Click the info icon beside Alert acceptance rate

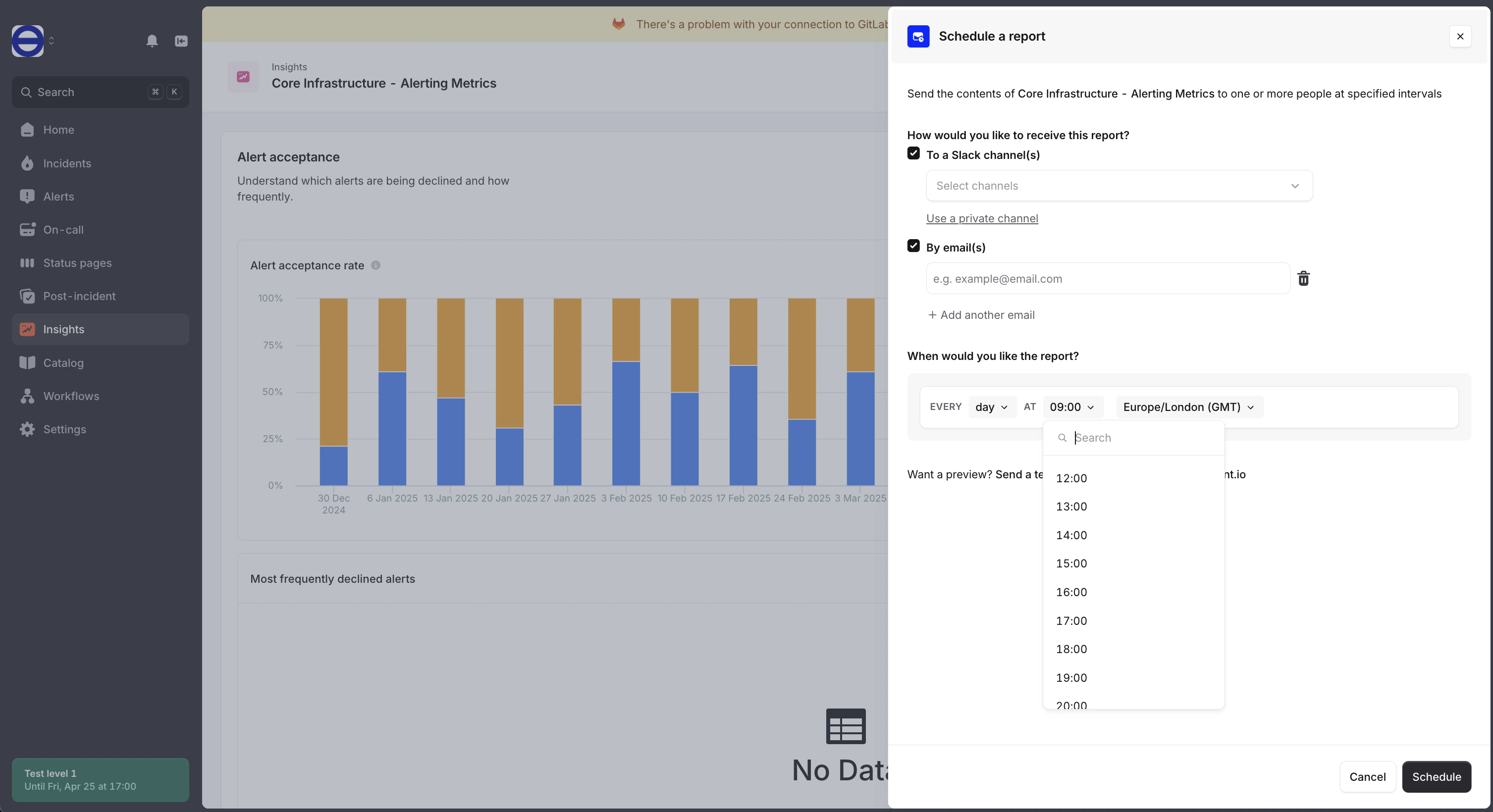click(x=375, y=265)
